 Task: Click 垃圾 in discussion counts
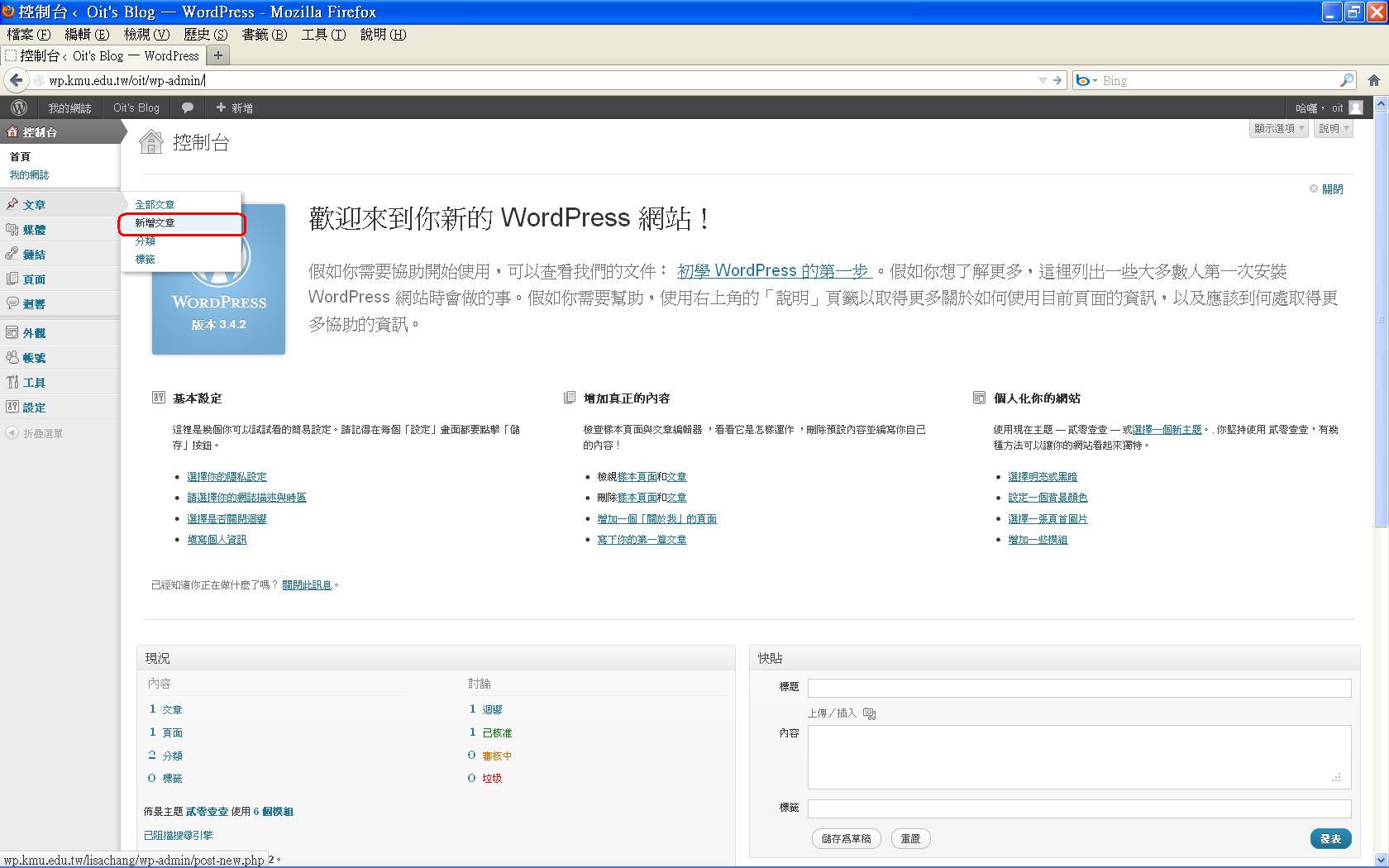[x=492, y=778]
